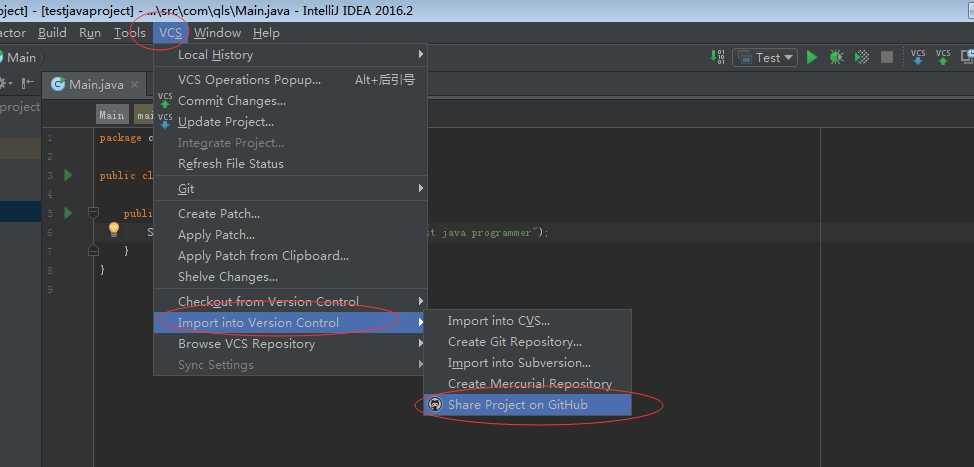Open project panel settings gear icon

pyautogui.click(x=5, y=83)
